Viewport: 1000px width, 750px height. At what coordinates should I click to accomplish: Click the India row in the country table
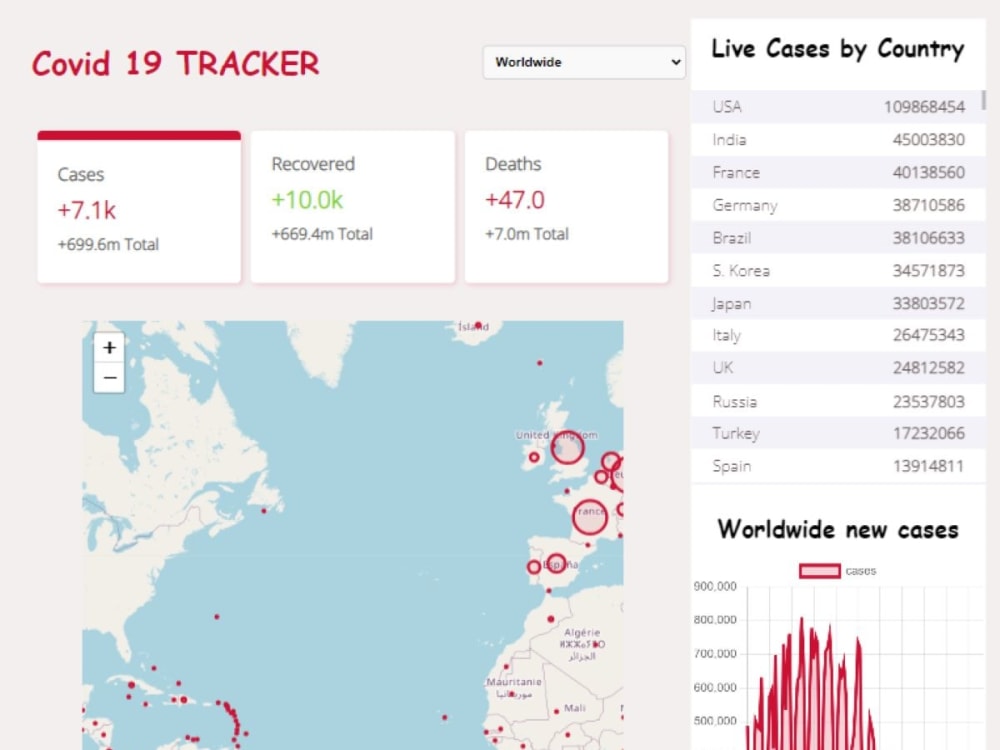838,140
